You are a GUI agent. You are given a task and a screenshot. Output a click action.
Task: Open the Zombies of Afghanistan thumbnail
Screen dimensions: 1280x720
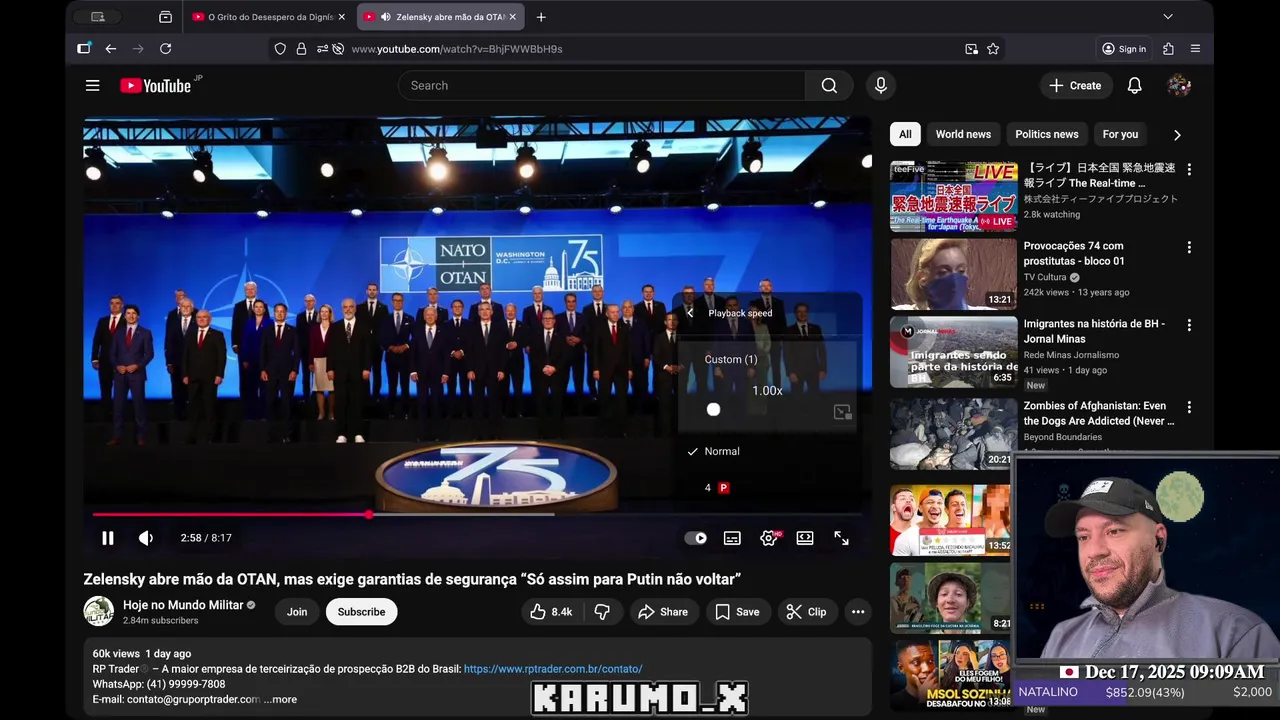954,433
